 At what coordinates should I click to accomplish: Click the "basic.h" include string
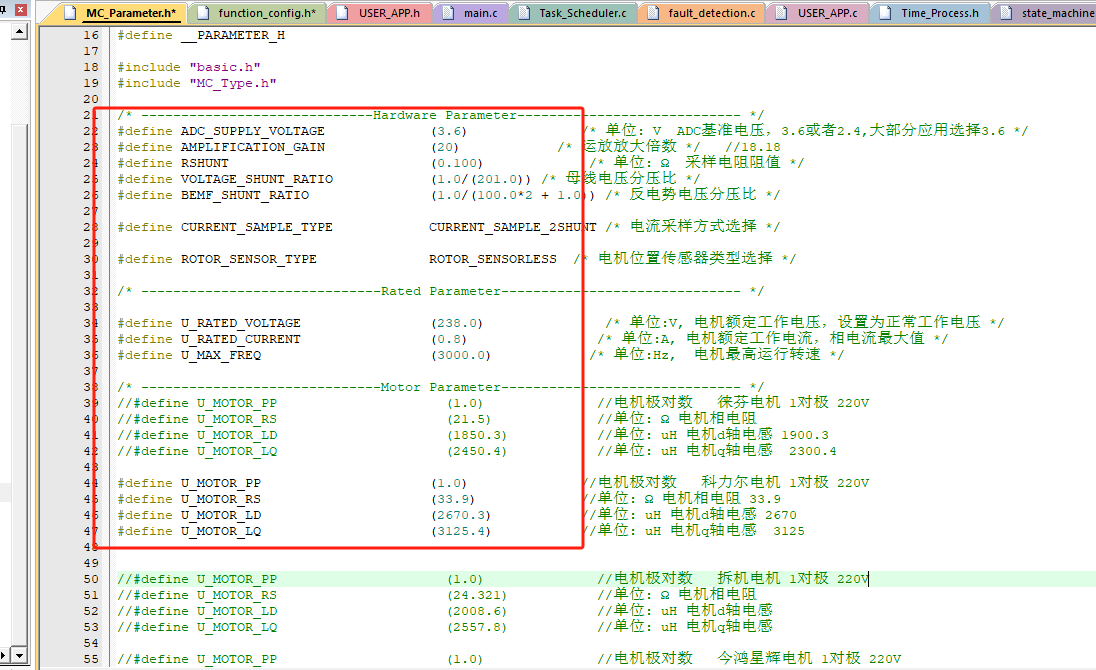(217, 67)
